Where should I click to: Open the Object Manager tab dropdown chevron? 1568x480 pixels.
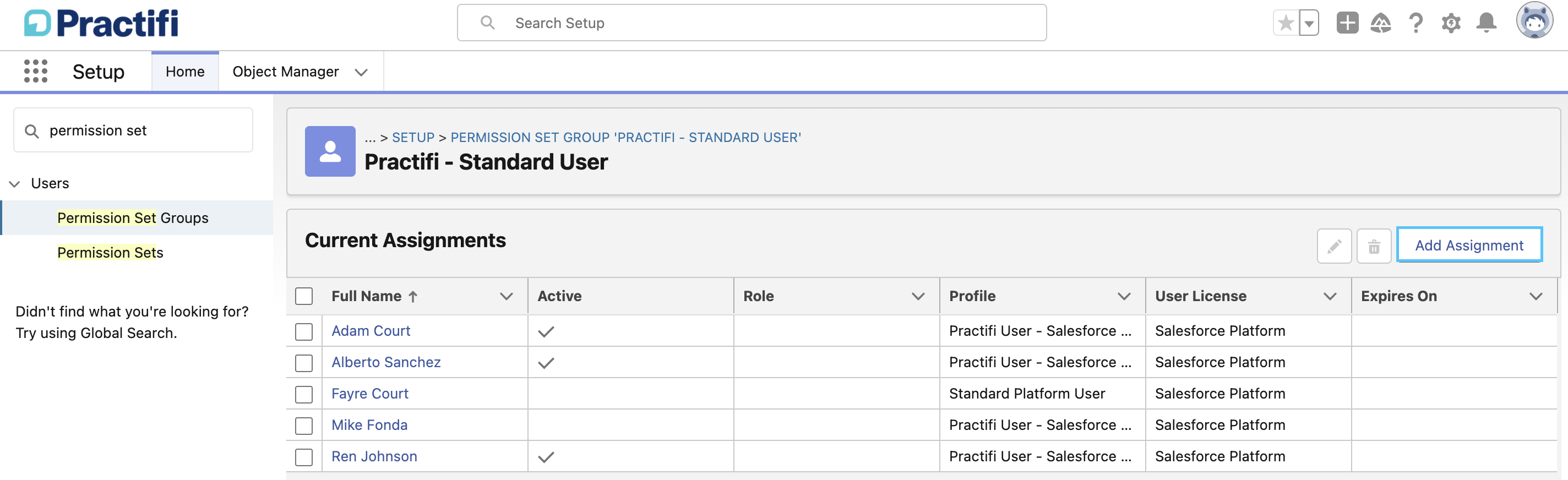click(361, 73)
